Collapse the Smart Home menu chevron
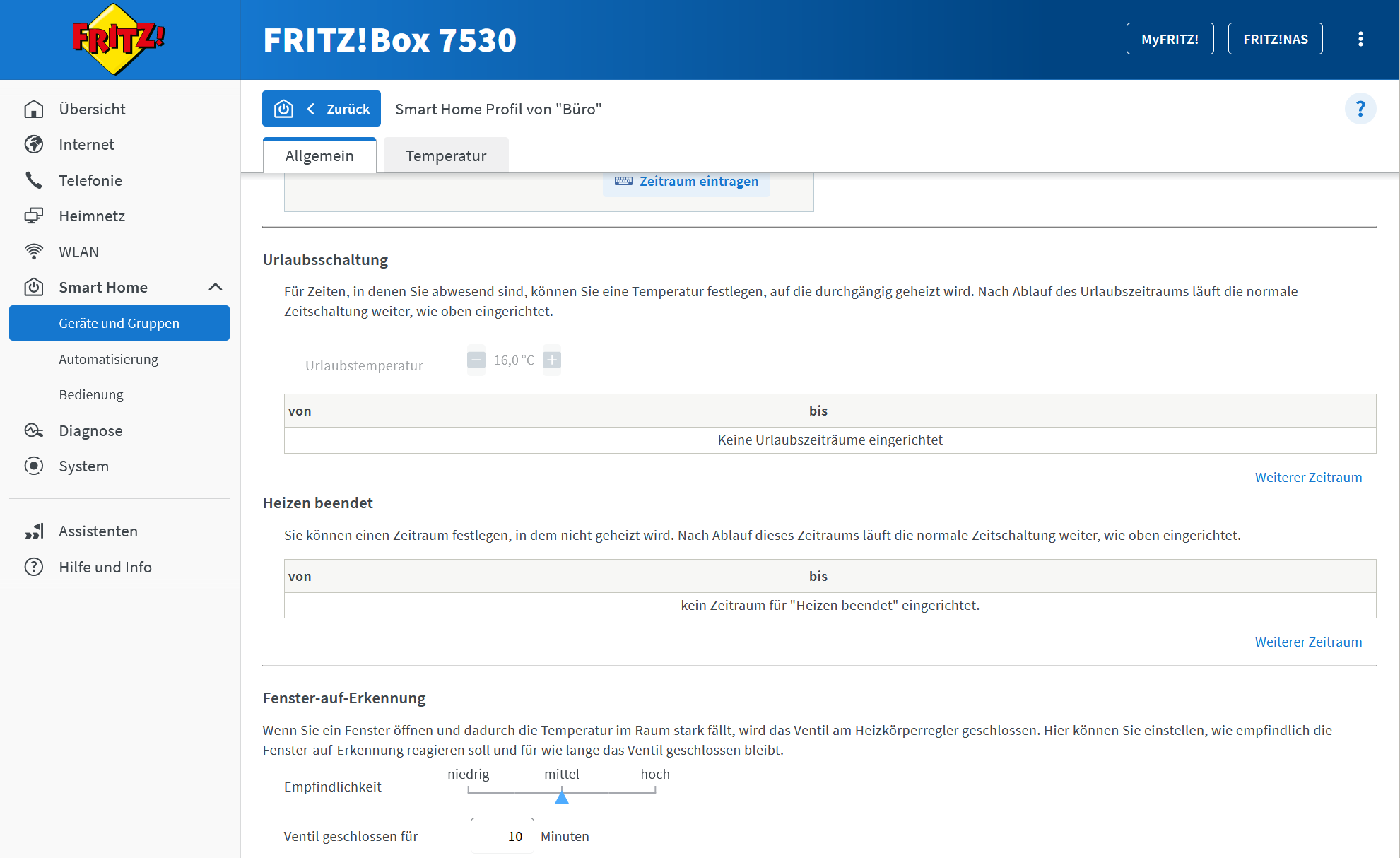1400x858 pixels. click(216, 287)
